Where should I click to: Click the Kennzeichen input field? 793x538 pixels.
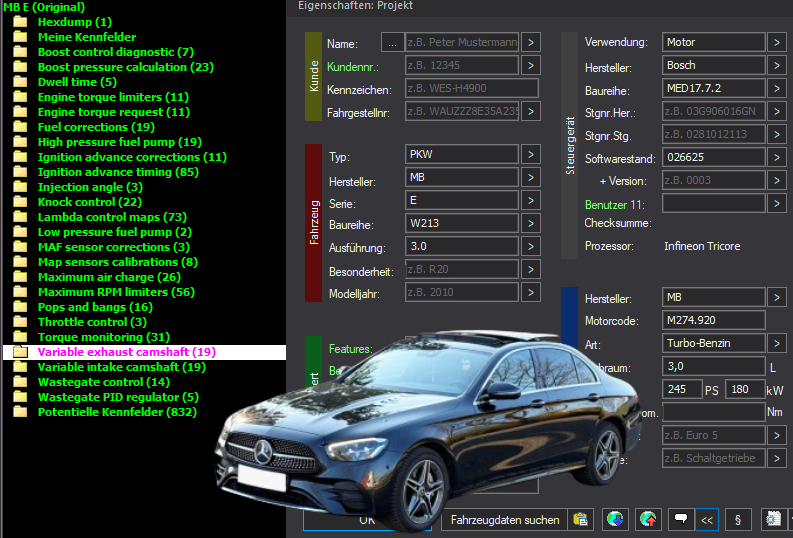pyautogui.click(x=472, y=88)
